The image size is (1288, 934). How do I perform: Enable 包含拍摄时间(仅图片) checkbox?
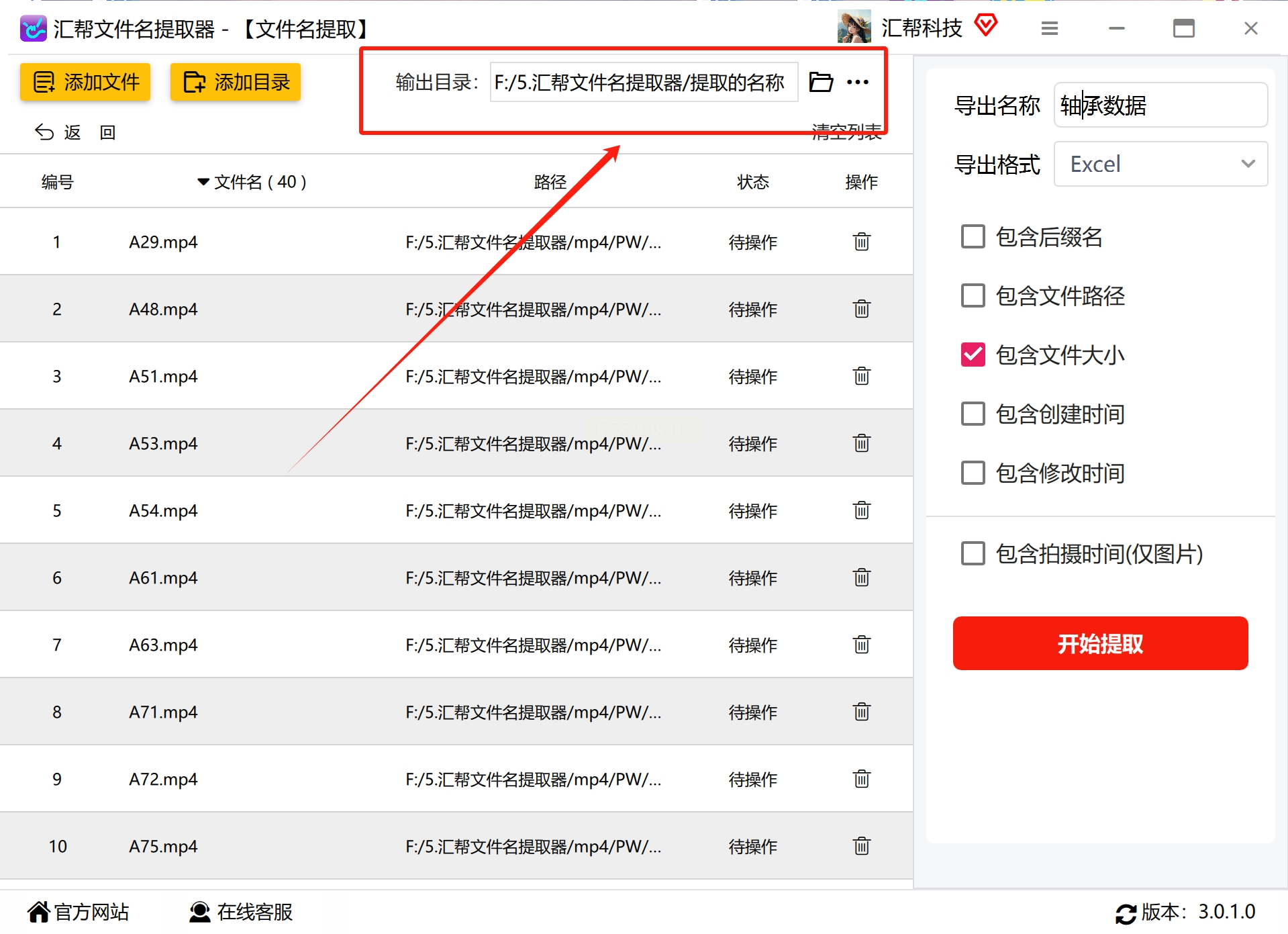(x=973, y=553)
